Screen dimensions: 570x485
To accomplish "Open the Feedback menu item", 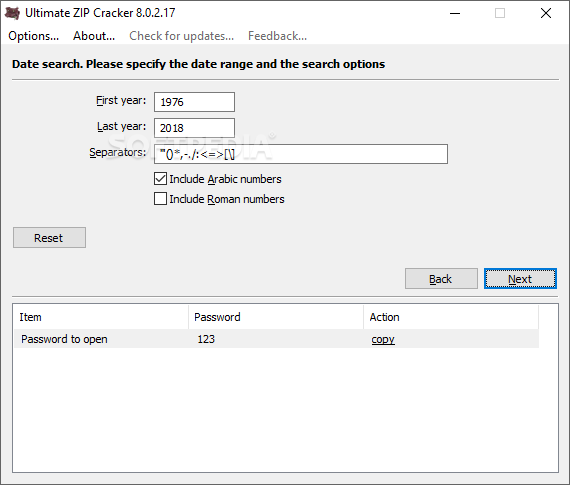I will tap(277, 36).
